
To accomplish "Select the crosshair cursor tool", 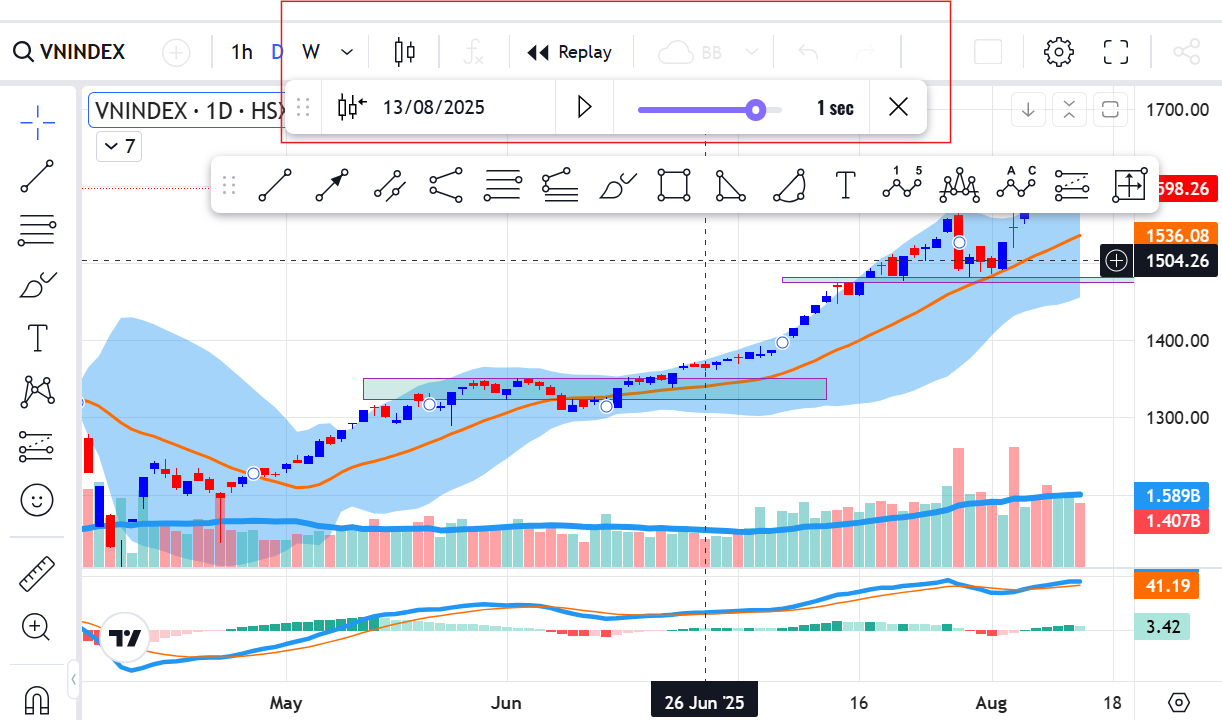I will point(37,122).
